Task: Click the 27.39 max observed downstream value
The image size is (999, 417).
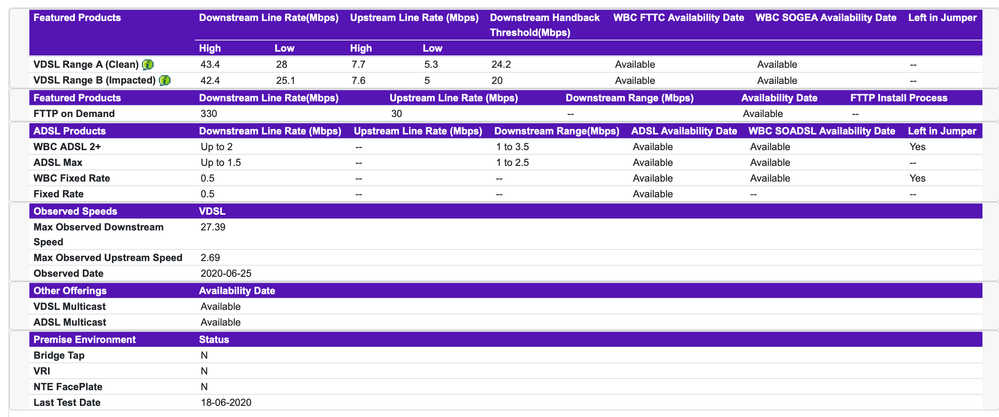Action: point(215,228)
